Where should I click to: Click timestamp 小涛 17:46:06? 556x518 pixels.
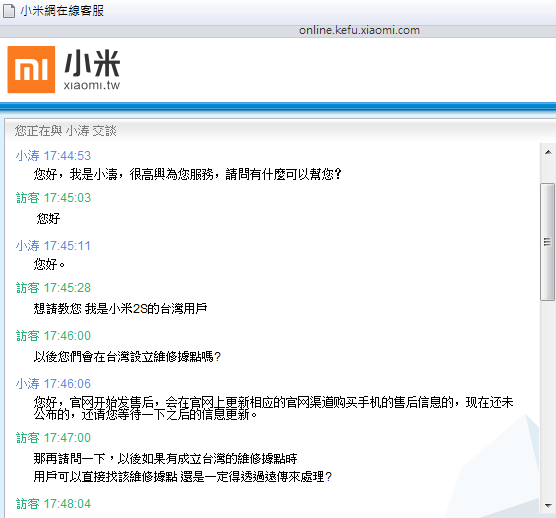[x=53, y=384]
